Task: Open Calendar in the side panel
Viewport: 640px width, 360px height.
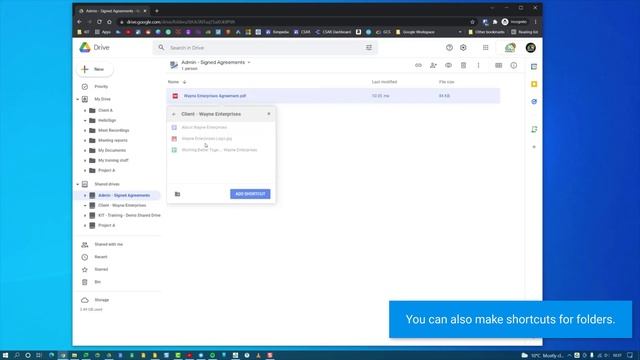Action: [x=534, y=67]
